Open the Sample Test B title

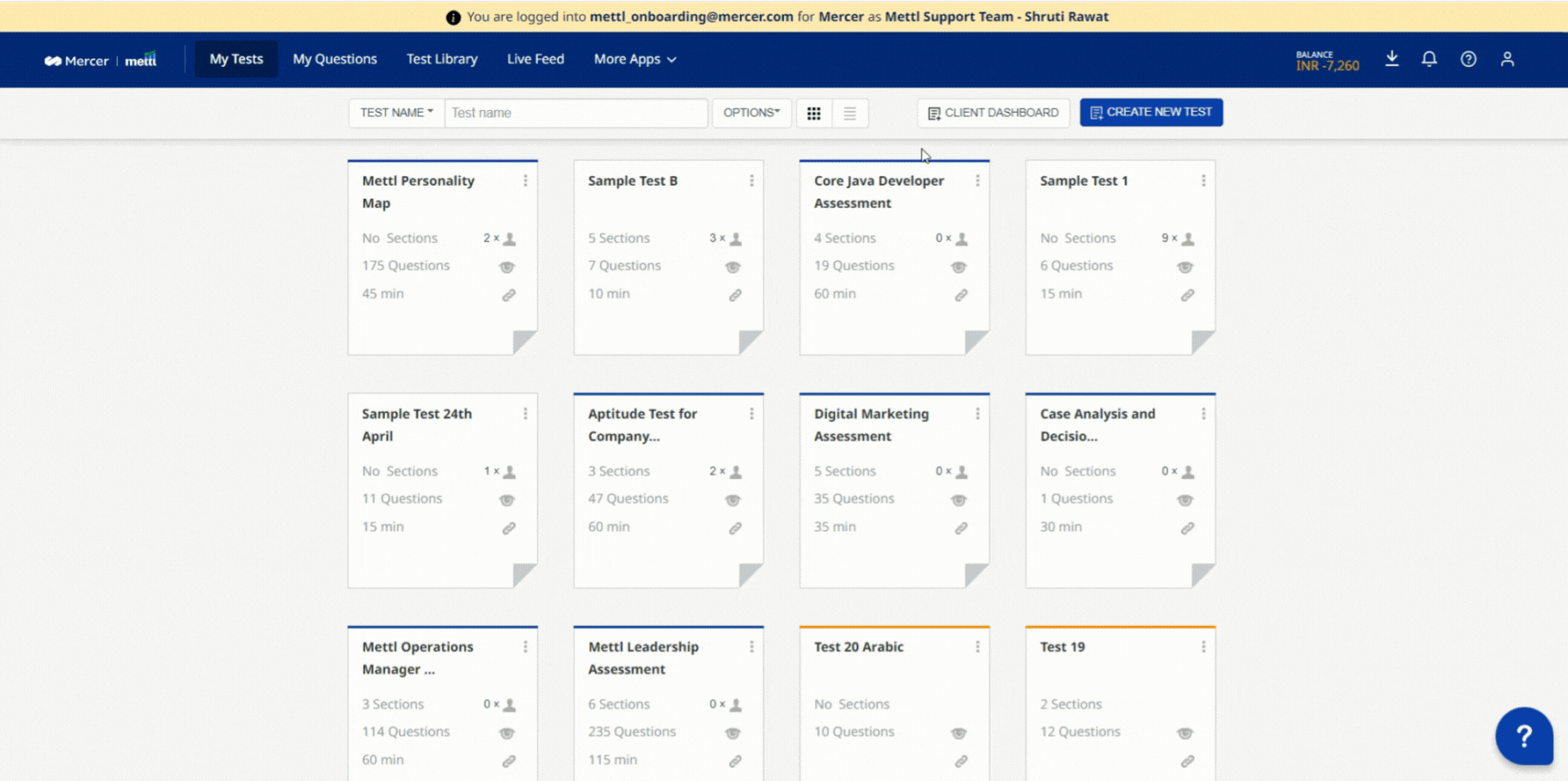click(633, 181)
